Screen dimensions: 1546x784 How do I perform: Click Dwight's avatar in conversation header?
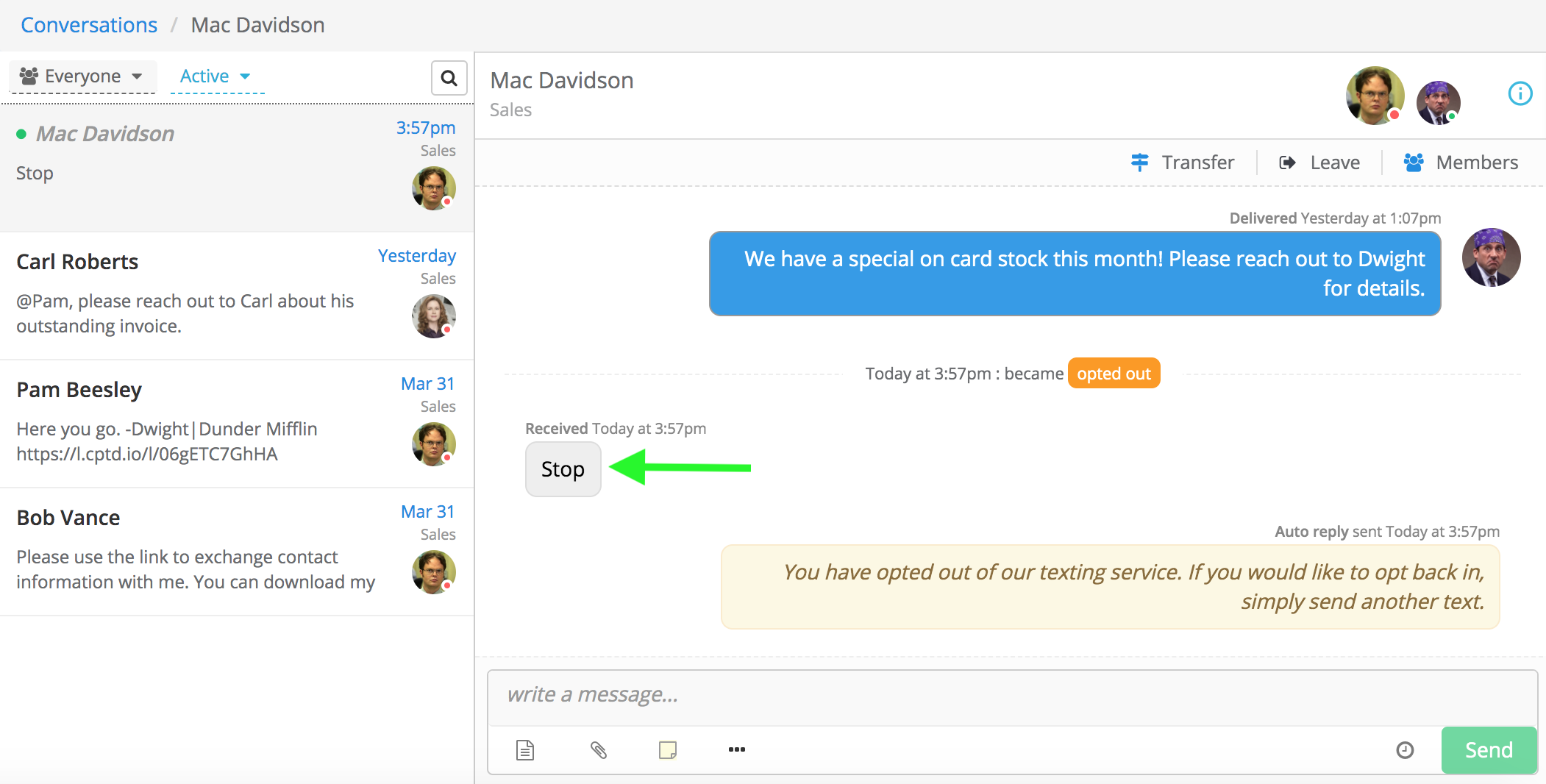tap(1374, 95)
